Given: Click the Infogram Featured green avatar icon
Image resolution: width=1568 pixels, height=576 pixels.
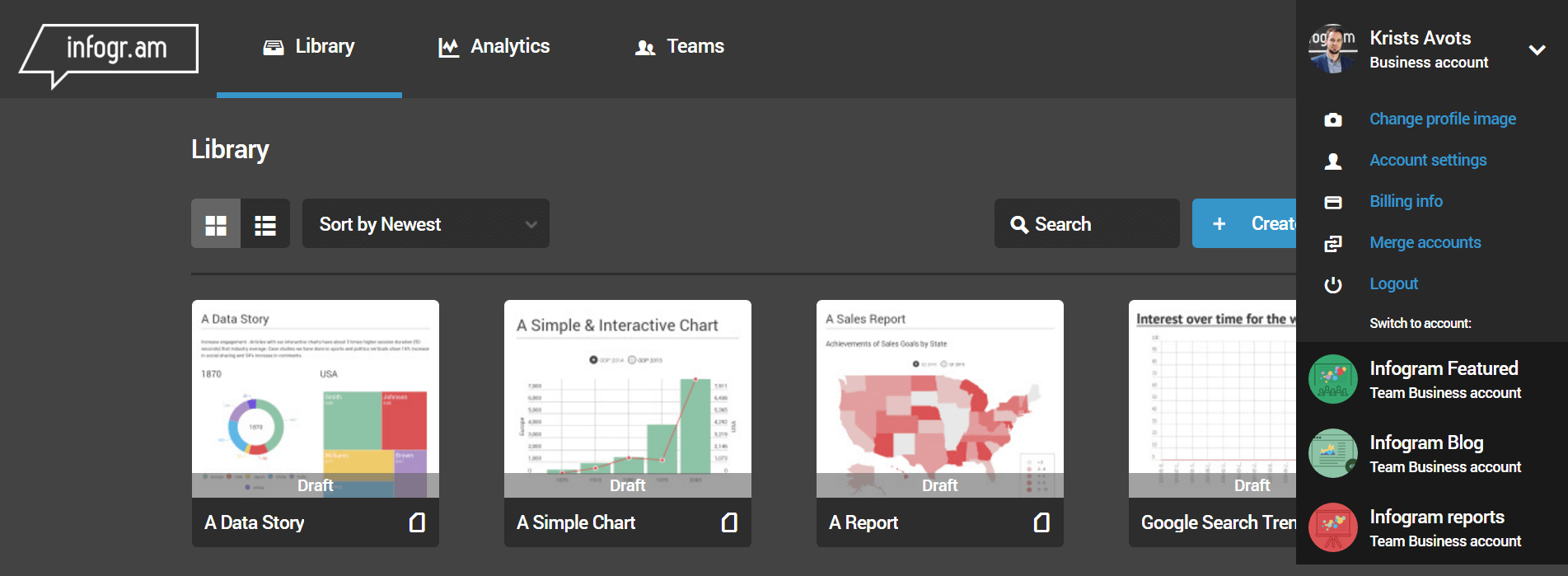Looking at the screenshot, I should click(1332, 379).
